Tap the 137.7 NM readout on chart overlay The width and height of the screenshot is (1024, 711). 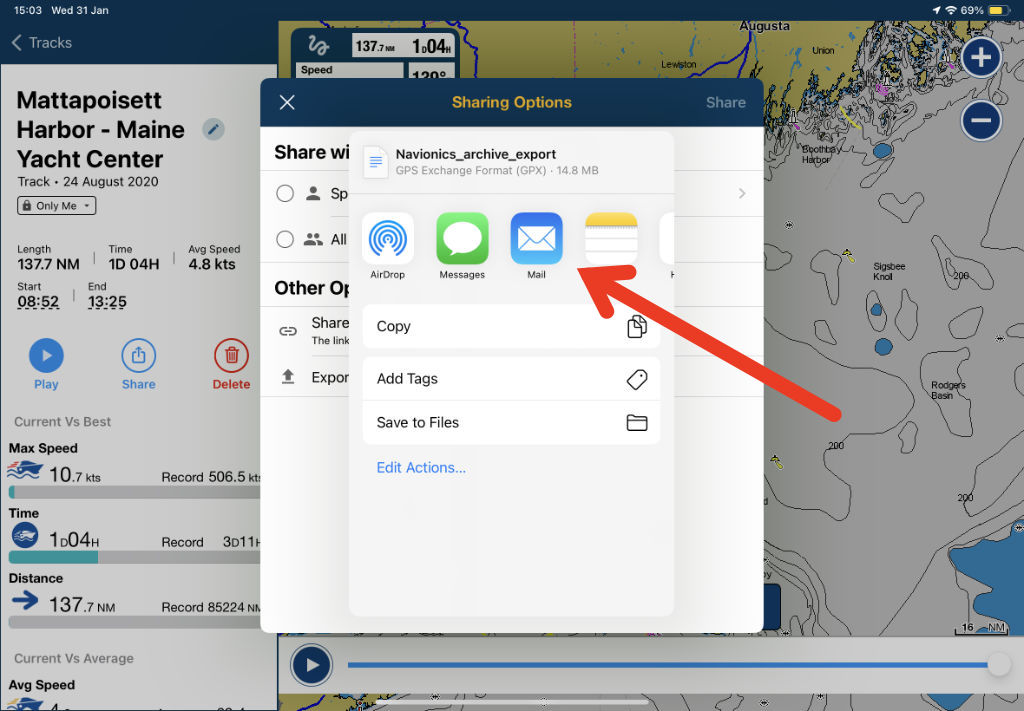pos(375,46)
